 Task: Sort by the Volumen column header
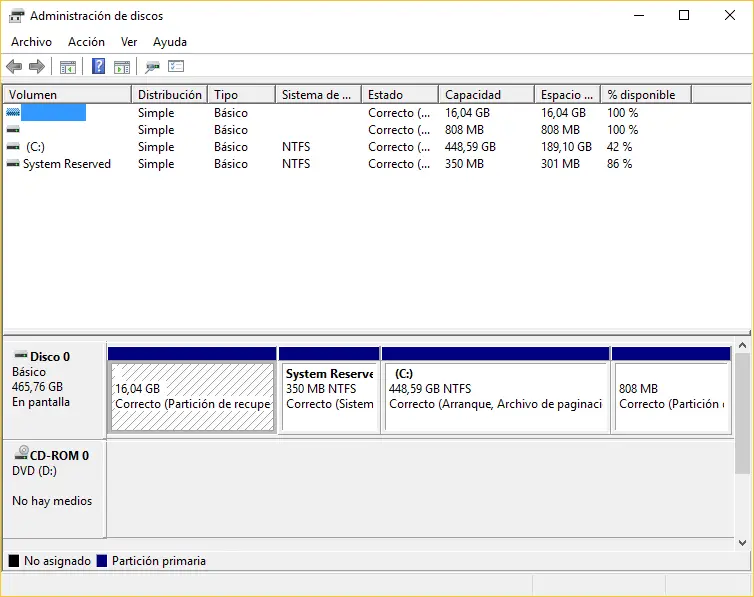coord(67,95)
